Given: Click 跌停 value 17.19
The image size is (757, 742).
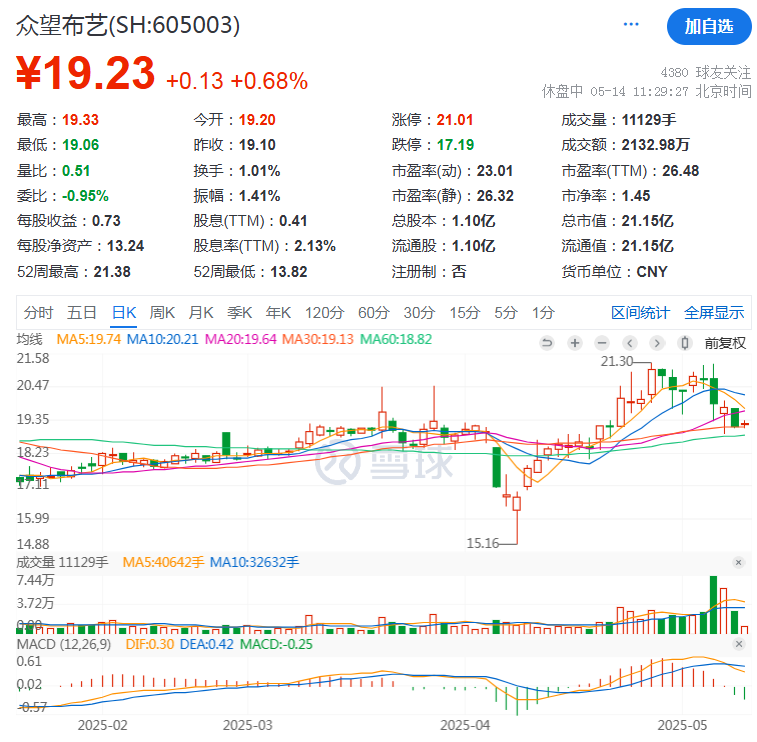Looking at the screenshot, I should (455, 145).
